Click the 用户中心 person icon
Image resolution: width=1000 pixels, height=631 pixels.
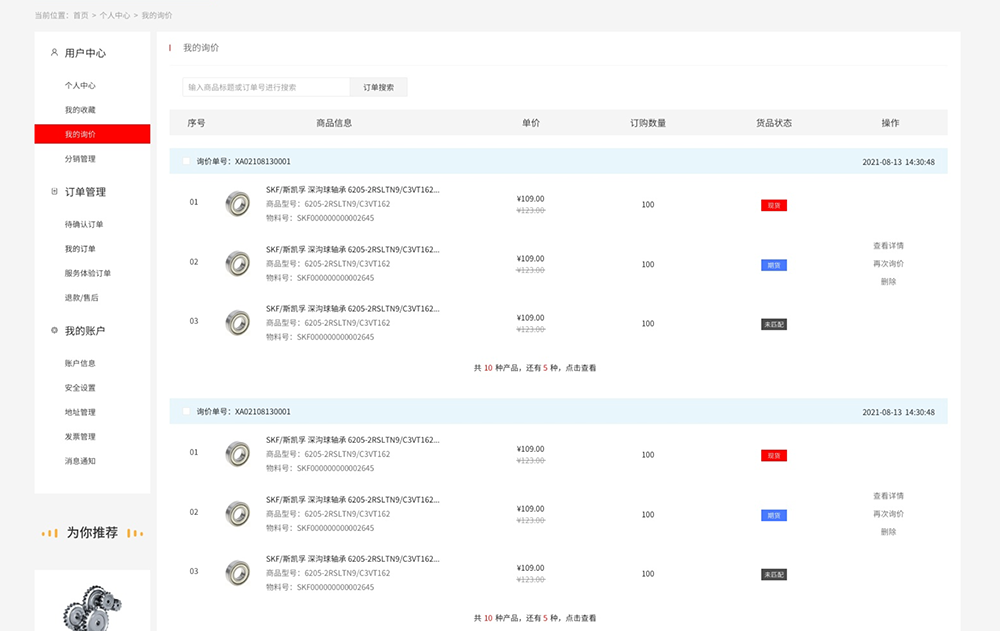point(54,52)
